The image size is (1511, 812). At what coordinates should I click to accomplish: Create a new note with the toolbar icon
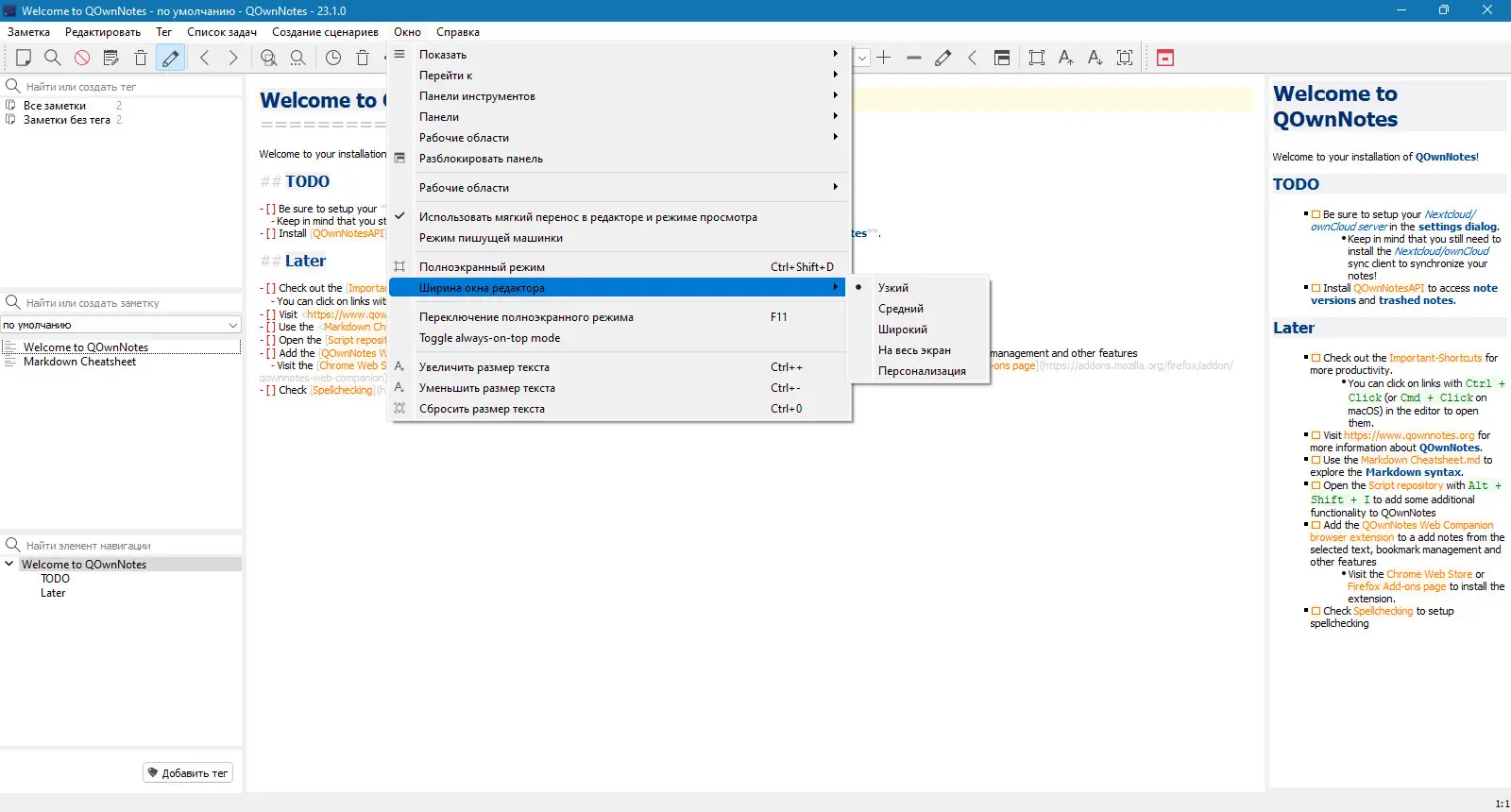(24, 58)
